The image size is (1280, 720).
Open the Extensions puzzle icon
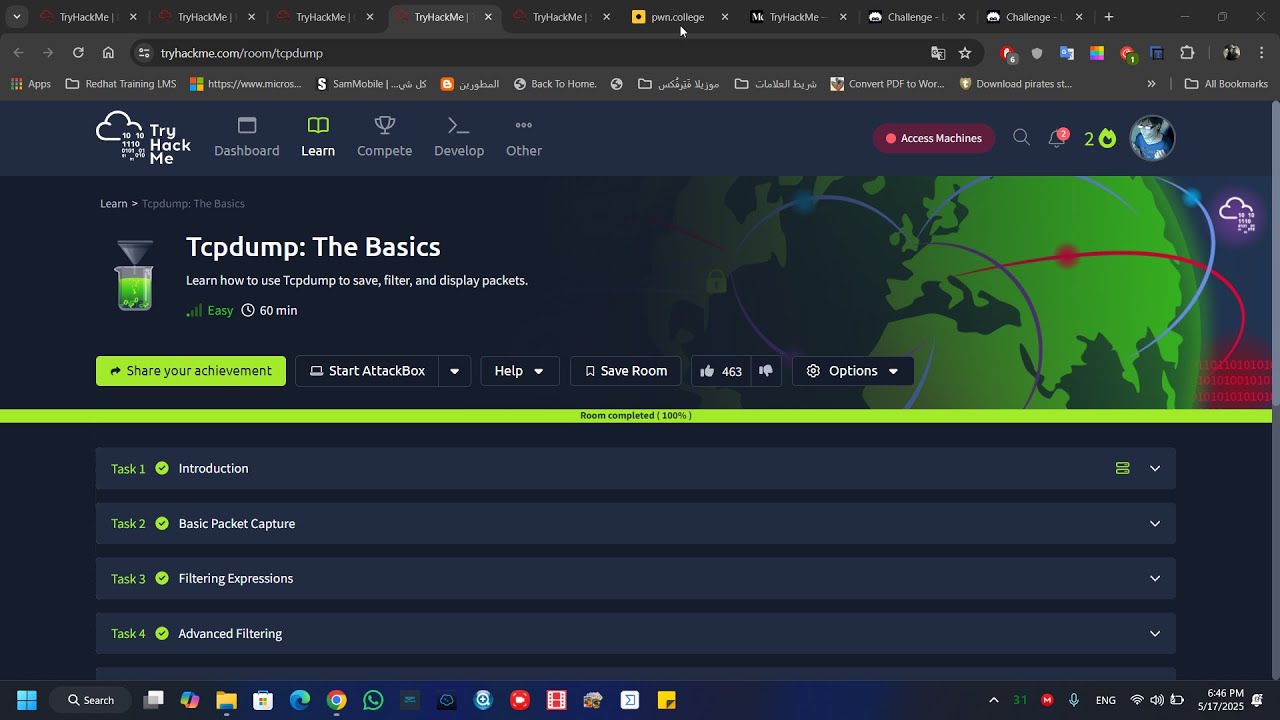[1187, 53]
